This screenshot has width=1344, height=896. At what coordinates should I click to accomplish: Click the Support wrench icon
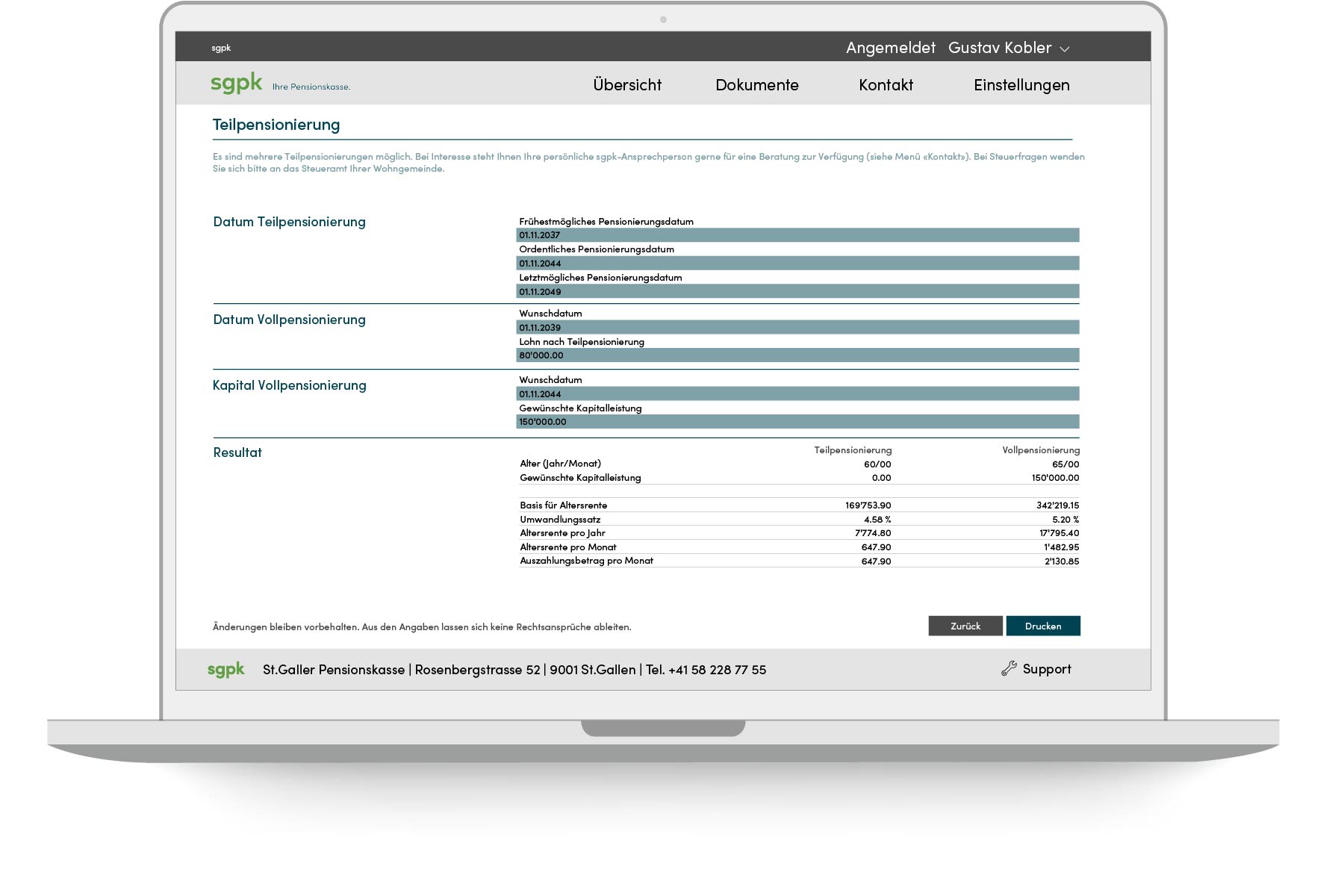(1009, 669)
